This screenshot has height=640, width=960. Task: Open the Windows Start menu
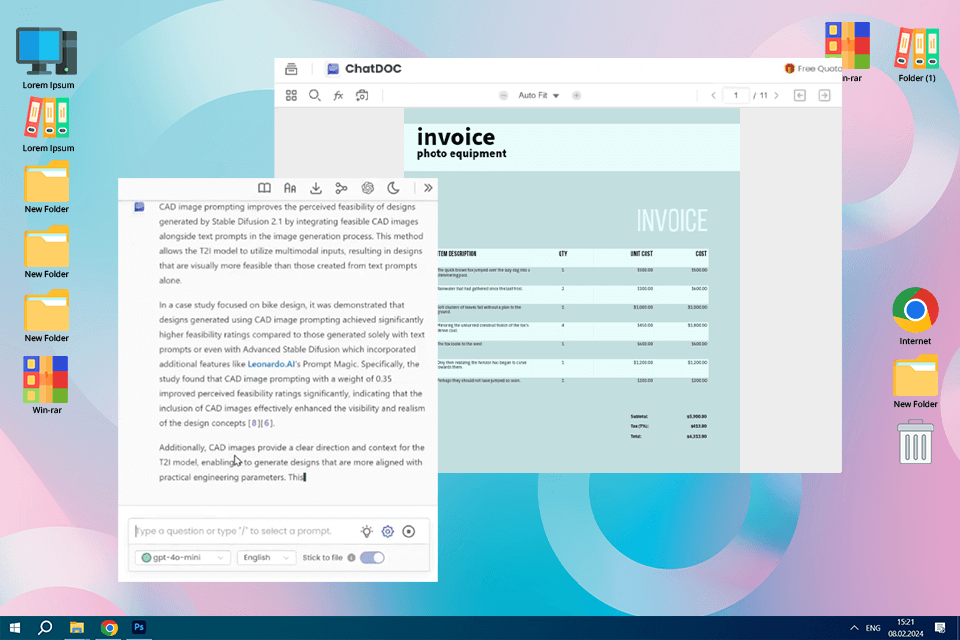[15, 627]
